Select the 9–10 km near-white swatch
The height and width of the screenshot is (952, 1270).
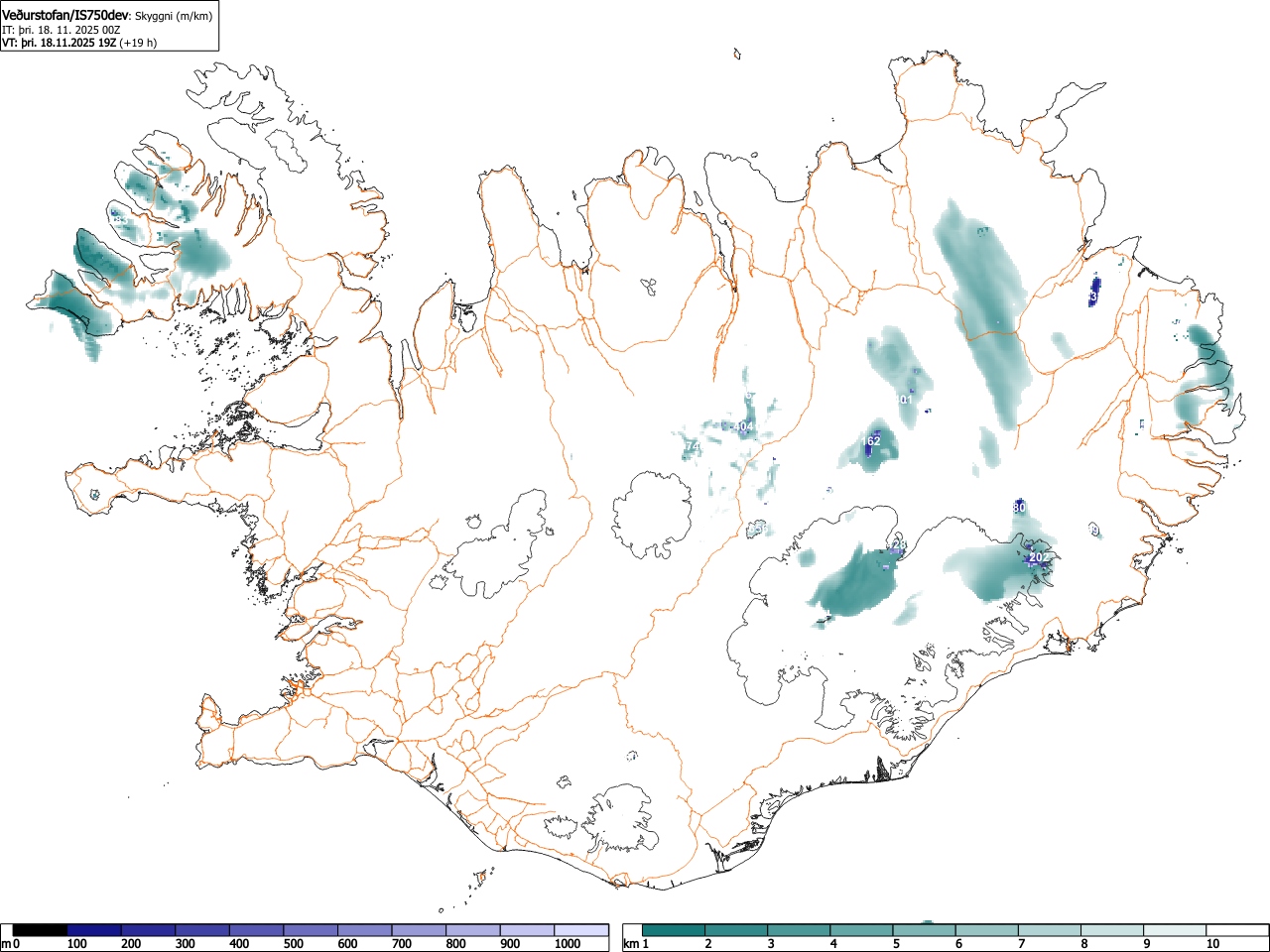pos(1175,930)
